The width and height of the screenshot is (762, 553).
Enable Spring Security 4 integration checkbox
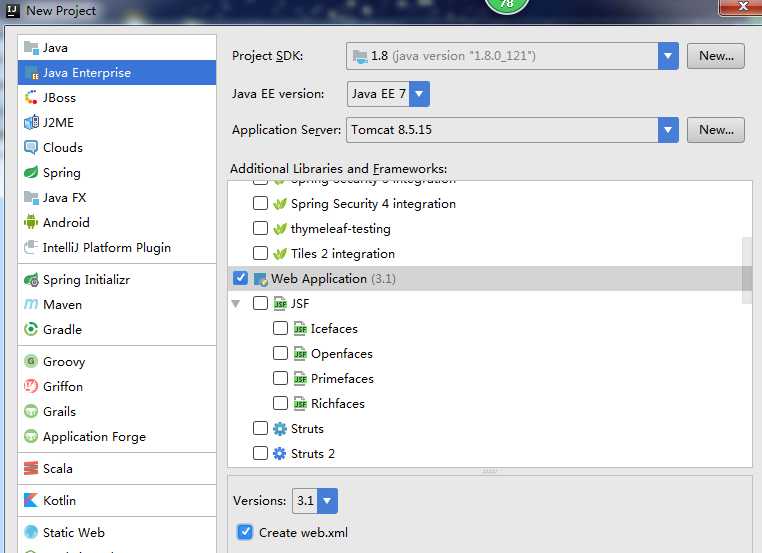pos(260,203)
